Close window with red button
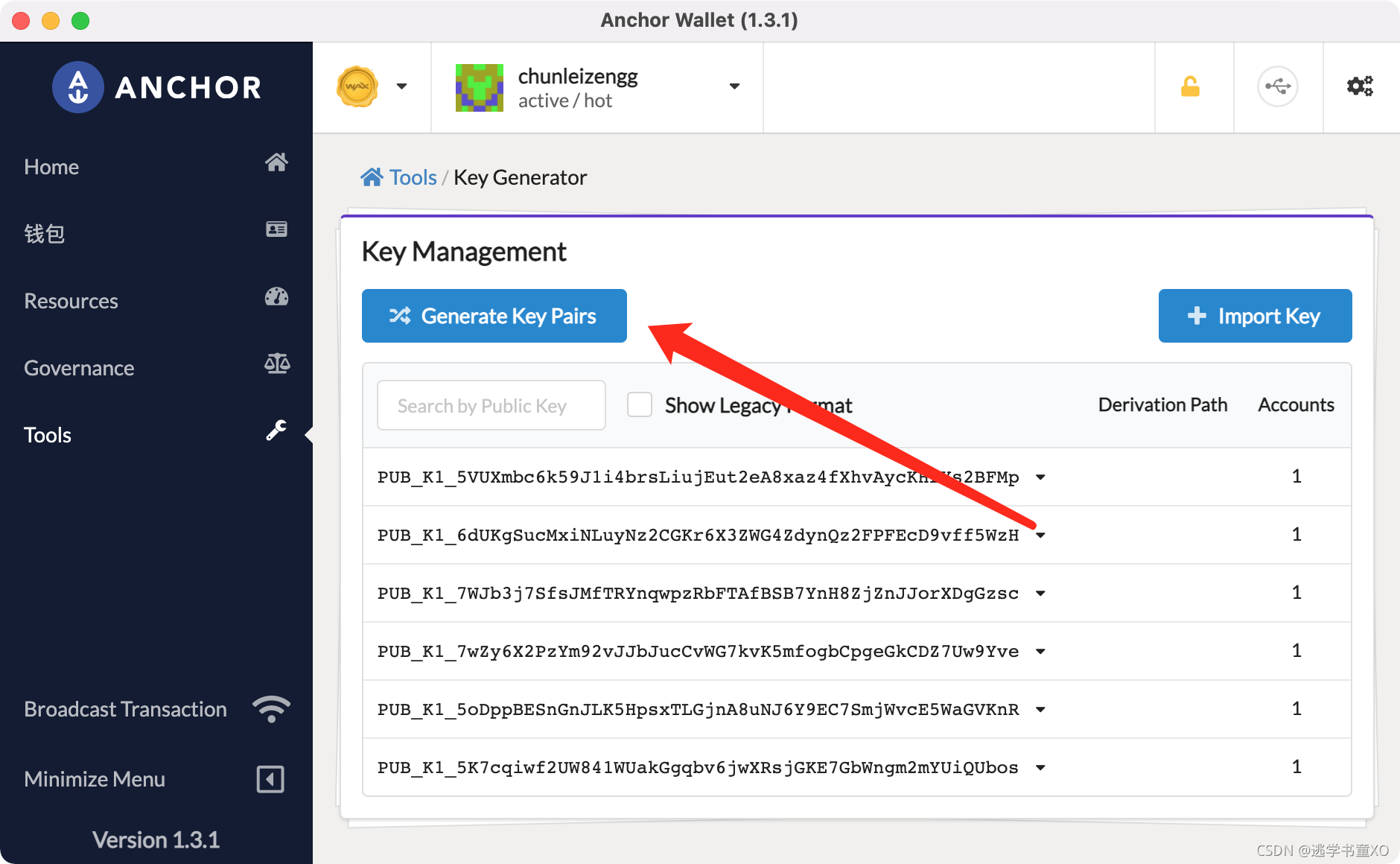This screenshot has width=1400, height=864. pyautogui.click(x=21, y=21)
